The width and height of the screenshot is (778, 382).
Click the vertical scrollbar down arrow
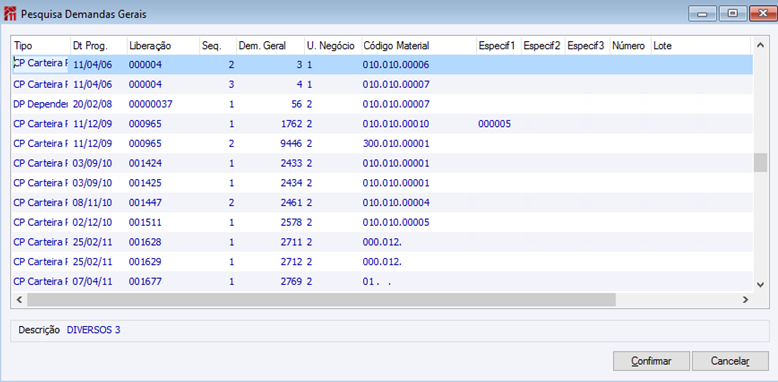(x=760, y=284)
